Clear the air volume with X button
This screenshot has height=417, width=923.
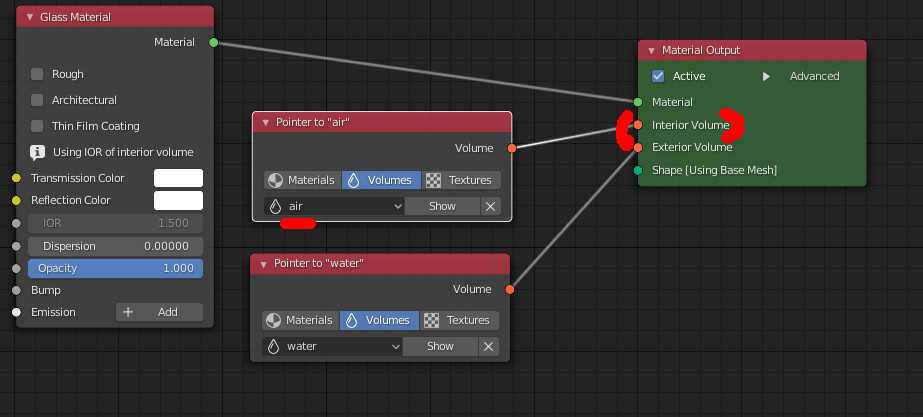[x=490, y=206]
